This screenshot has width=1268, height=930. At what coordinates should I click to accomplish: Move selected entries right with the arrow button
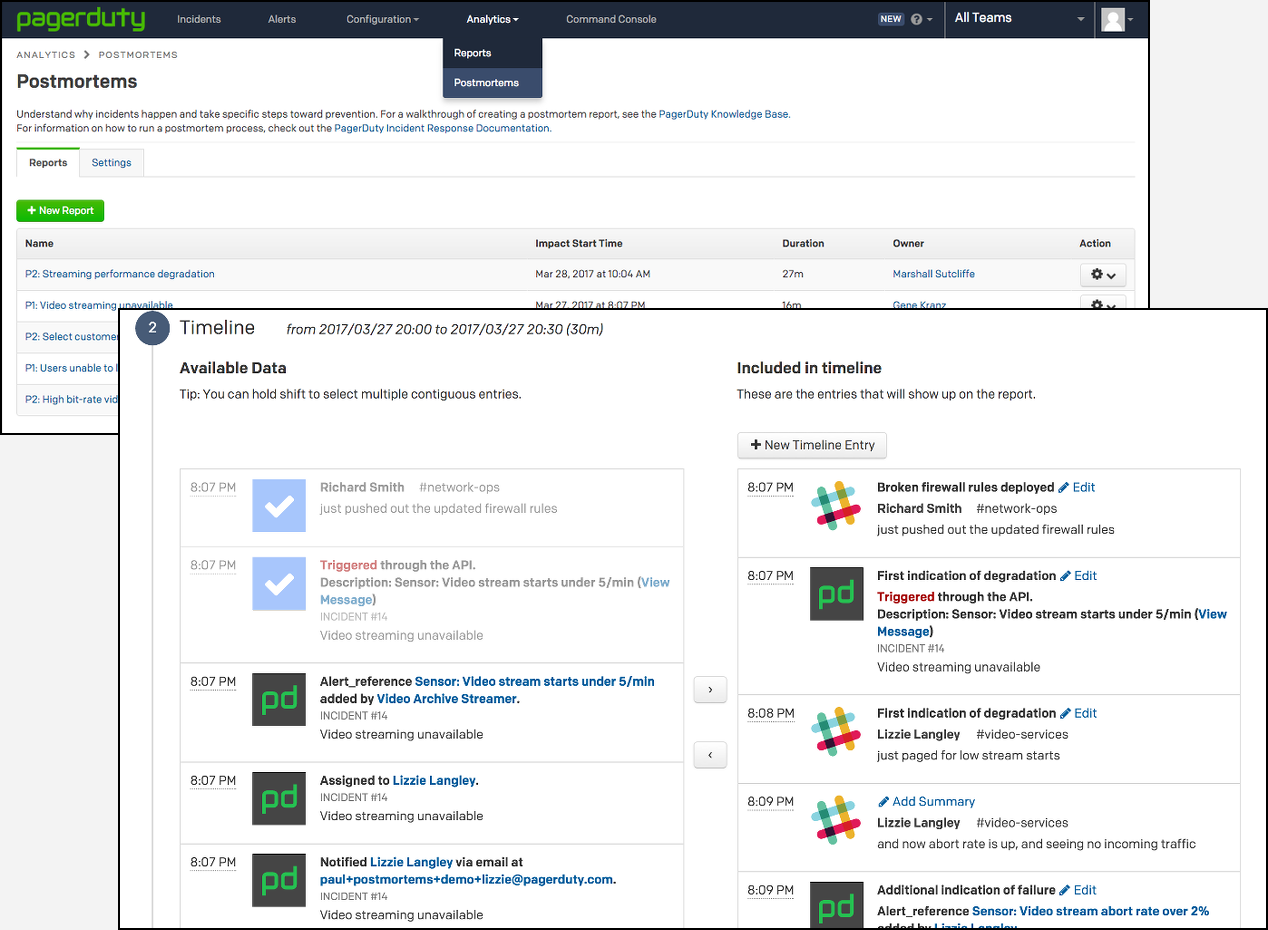[x=710, y=689]
